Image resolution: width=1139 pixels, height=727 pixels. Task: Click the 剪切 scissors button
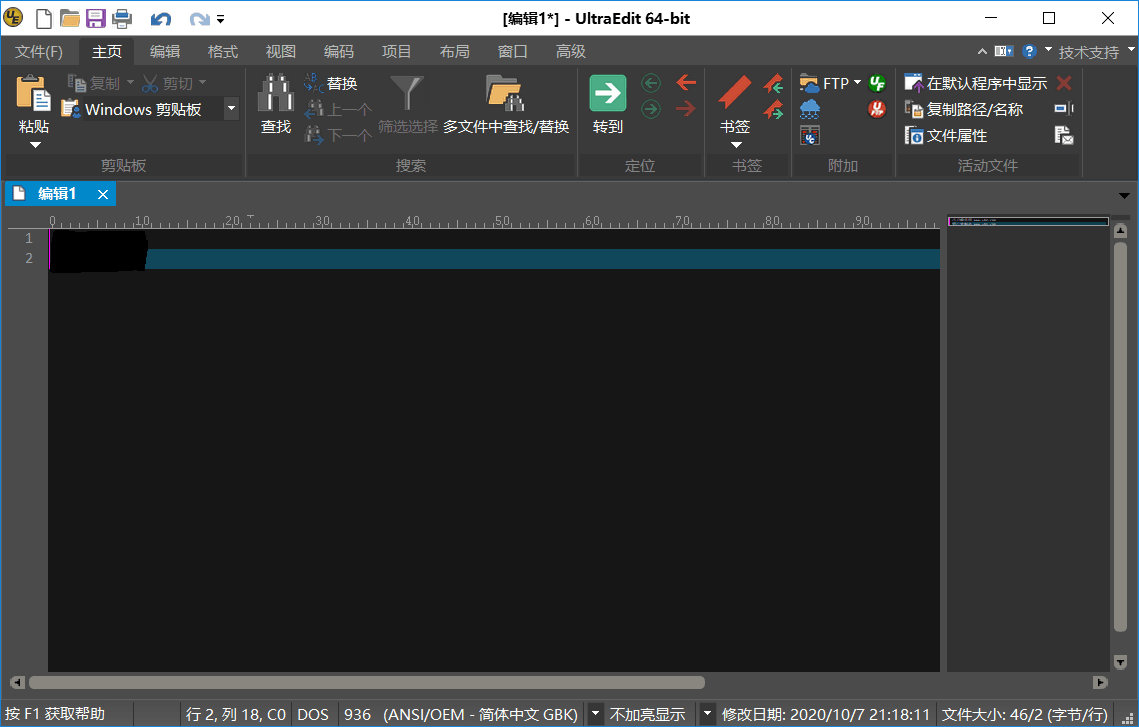coord(167,84)
